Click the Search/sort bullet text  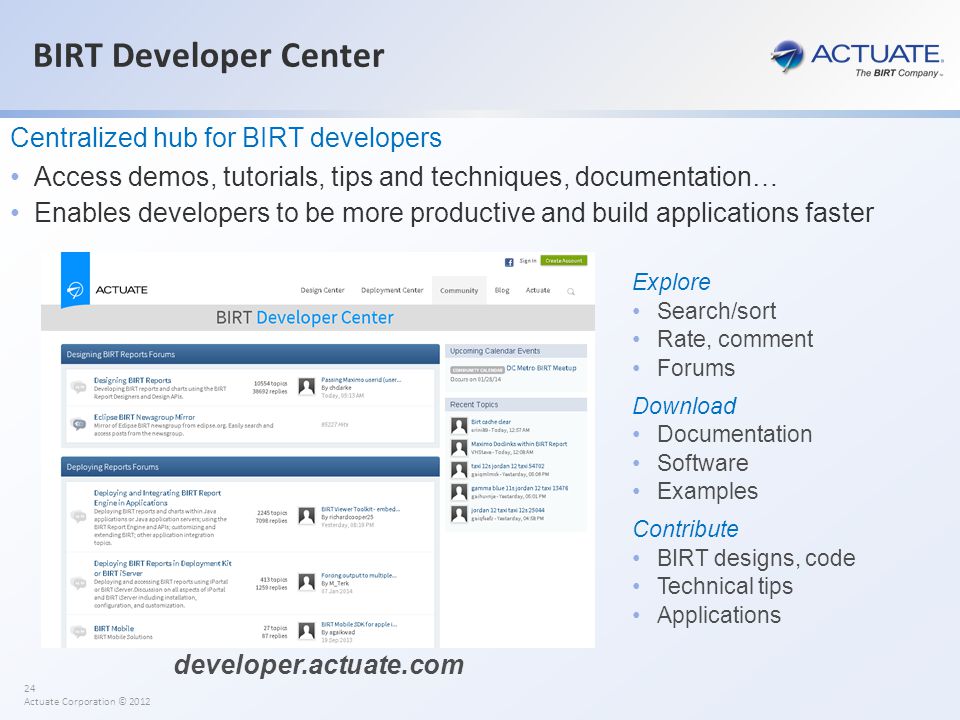716,312
